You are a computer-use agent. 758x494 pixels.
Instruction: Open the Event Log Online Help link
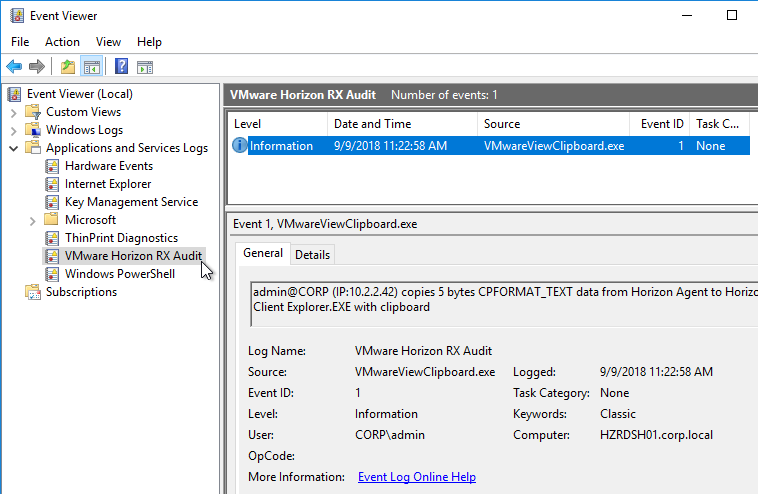tap(417, 477)
